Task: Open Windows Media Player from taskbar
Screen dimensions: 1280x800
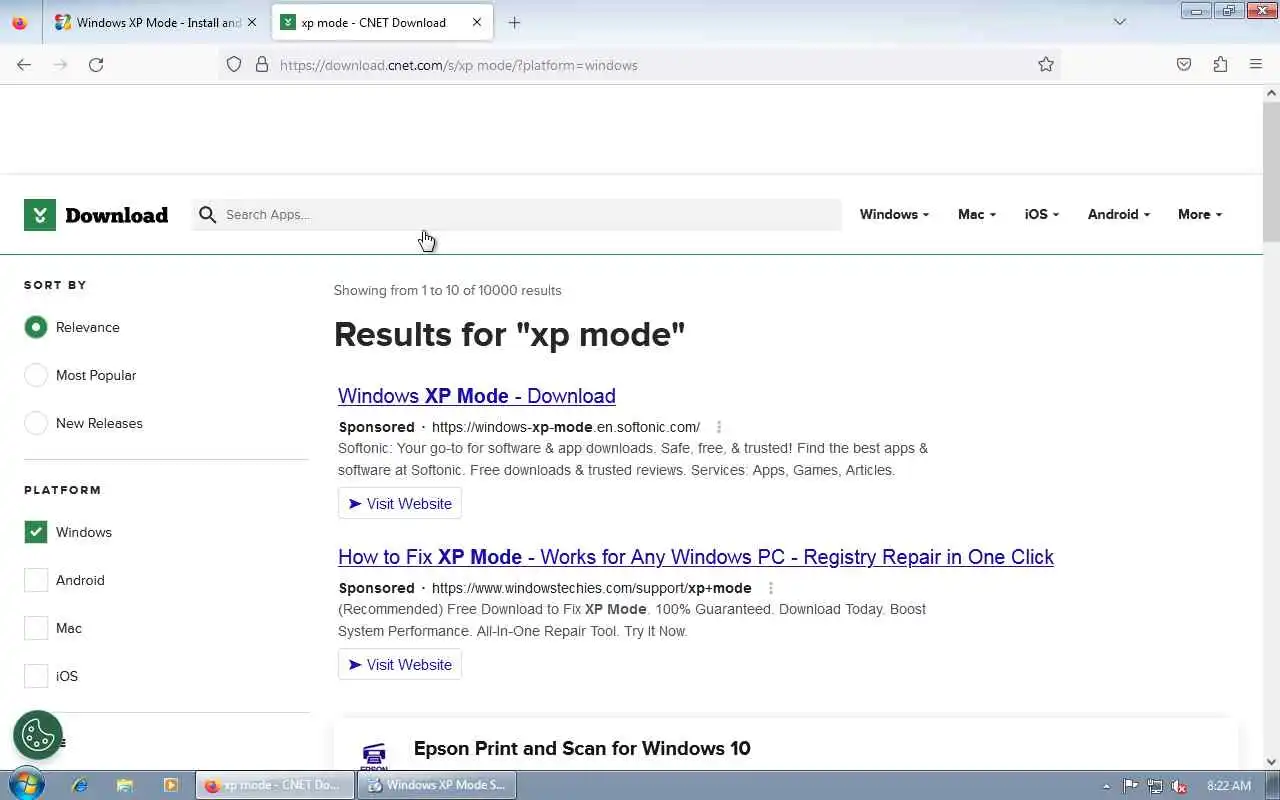Action: click(x=170, y=786)
